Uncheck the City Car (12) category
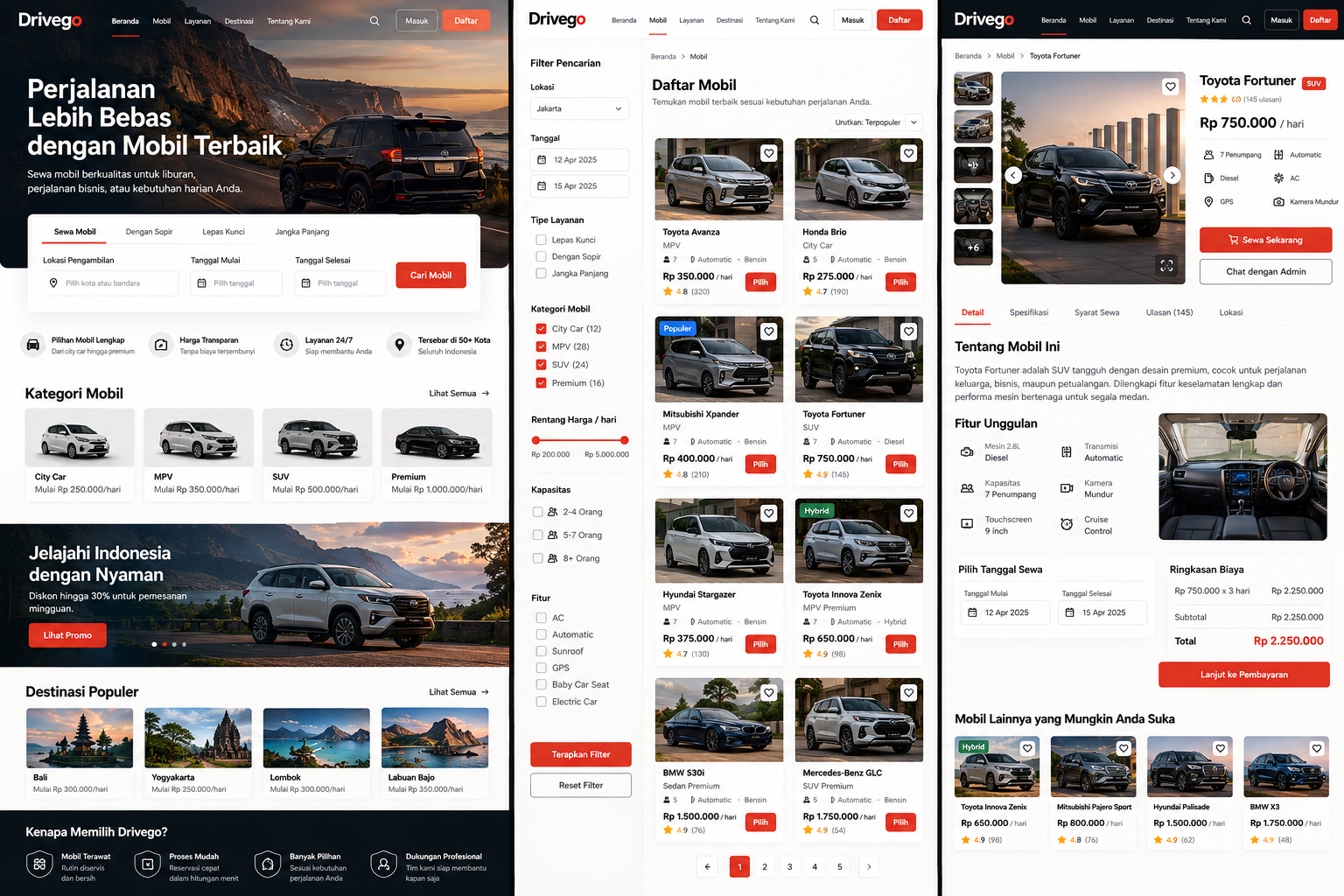Screen dimensions: 1344x896 pyautogui.click(x=542, y=329)
